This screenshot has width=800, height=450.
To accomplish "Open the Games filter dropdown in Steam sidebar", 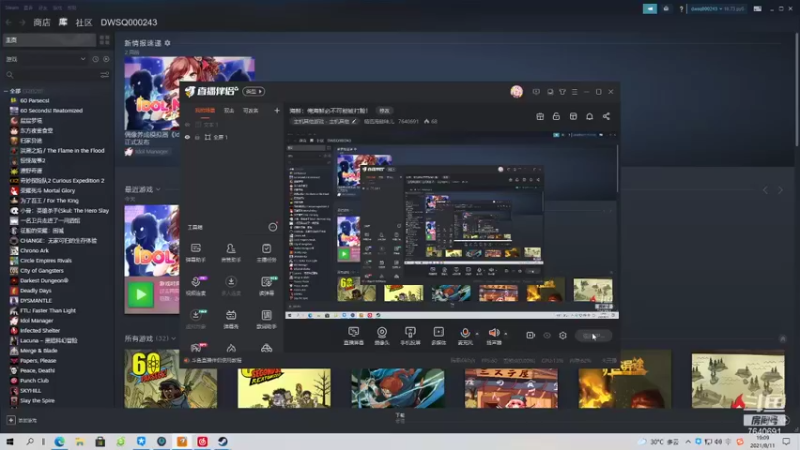I will [45, 59].
